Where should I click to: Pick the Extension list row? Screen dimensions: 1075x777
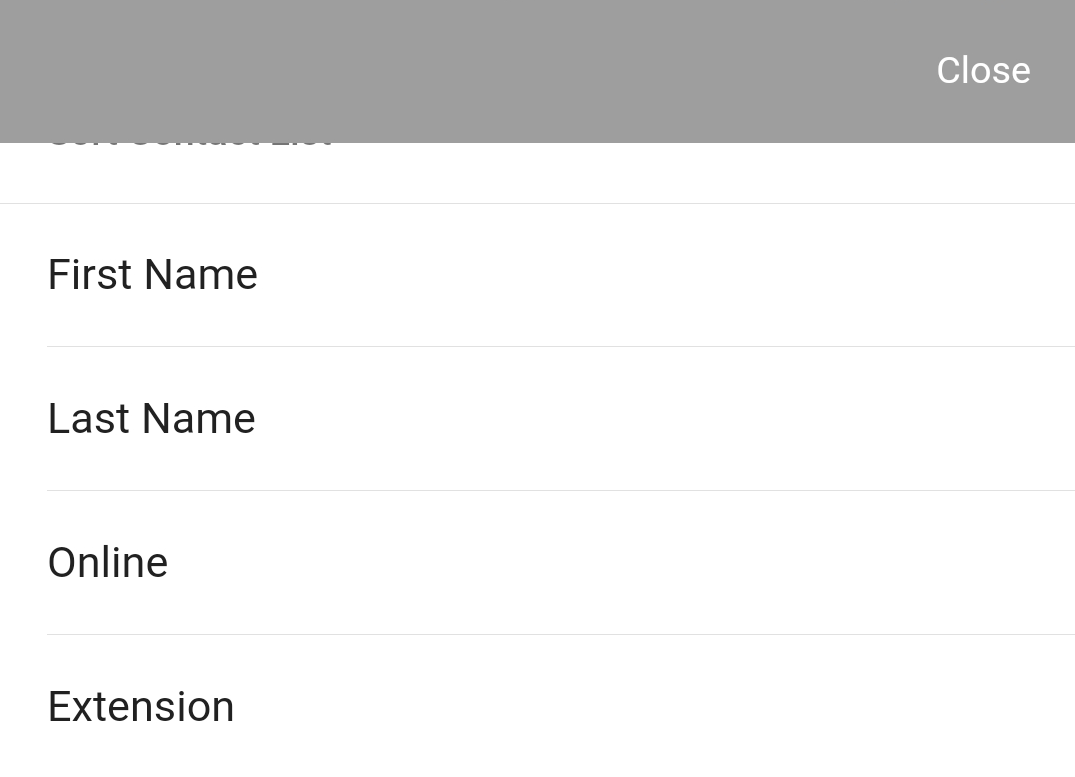pos(538,706)
